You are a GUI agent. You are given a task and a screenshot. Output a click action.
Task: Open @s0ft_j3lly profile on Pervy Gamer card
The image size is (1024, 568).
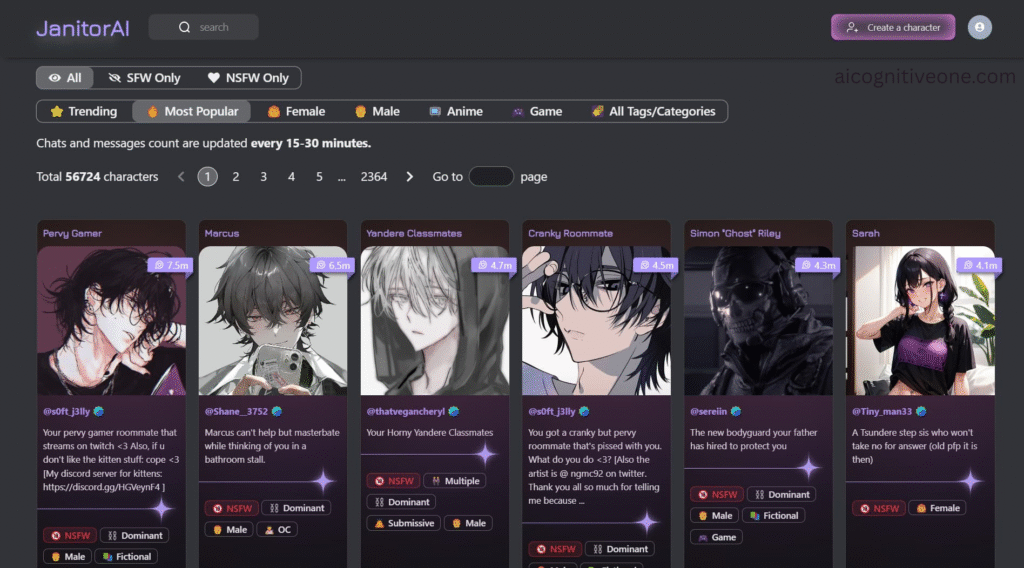67,411
